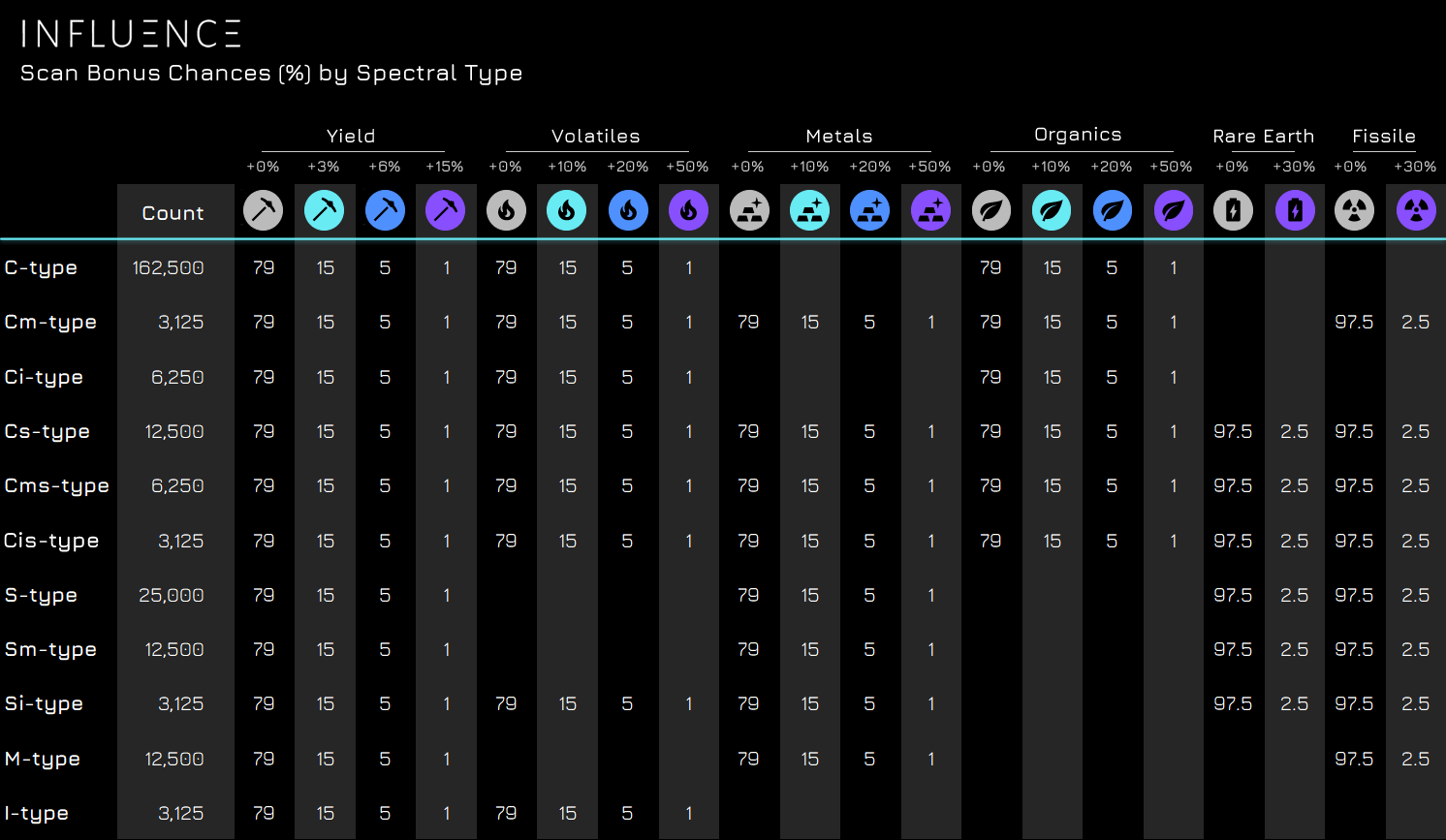Viewport: 1446px width, 840px height.
Task: Click the S-type count value 25,000
Action: (172, 595)
